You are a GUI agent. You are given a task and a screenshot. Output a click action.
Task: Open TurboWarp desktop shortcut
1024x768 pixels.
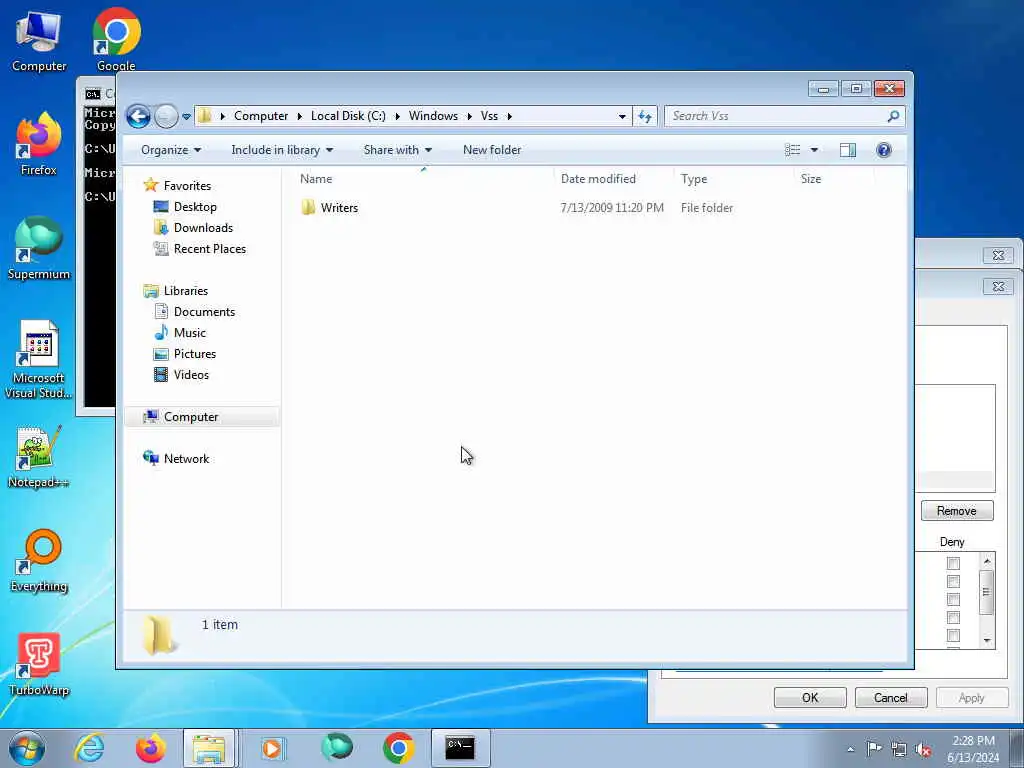tap(39, 664)
